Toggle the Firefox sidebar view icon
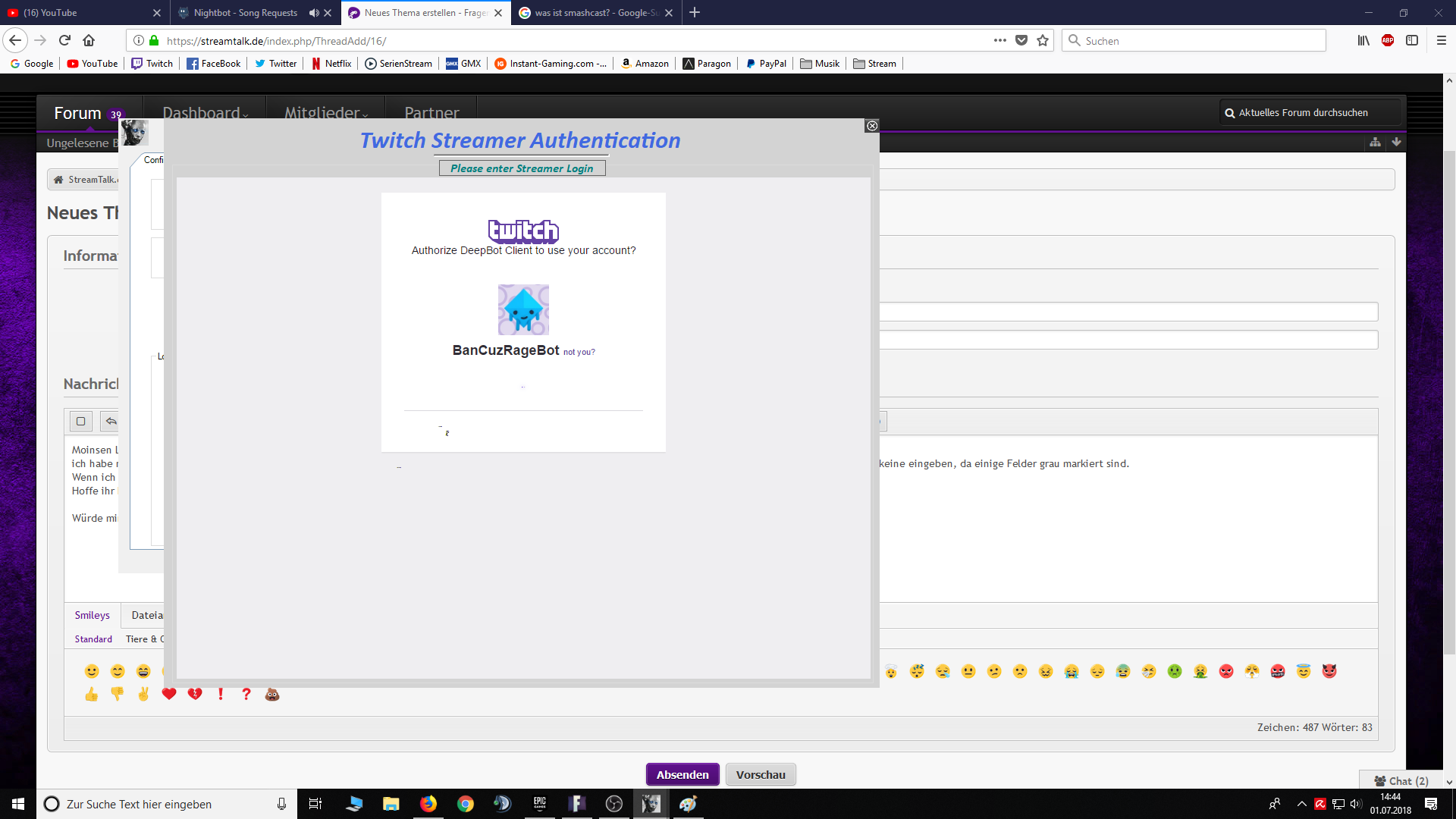 [1411, 41]
